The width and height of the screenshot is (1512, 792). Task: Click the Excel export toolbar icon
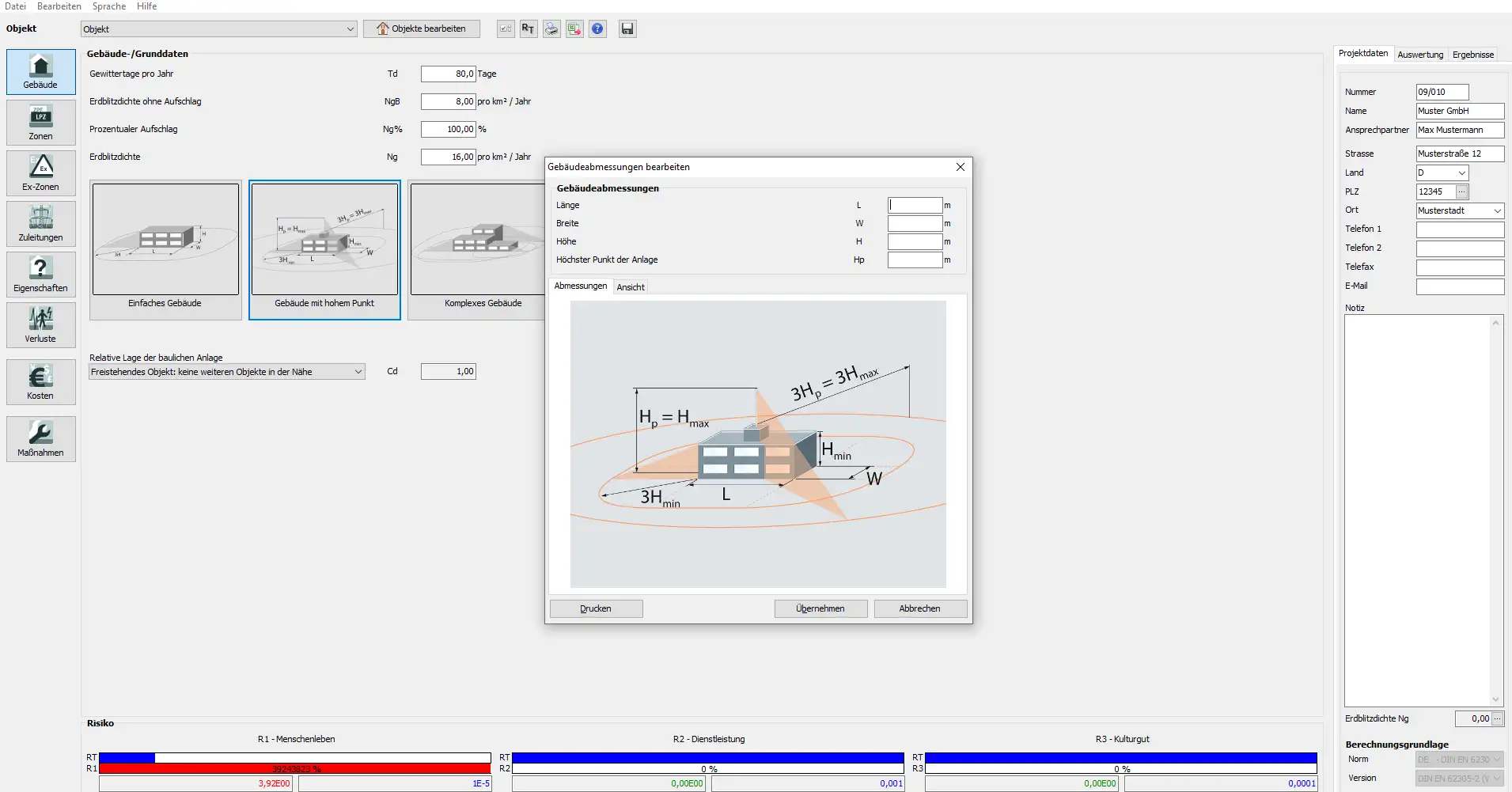coord(574,29)
